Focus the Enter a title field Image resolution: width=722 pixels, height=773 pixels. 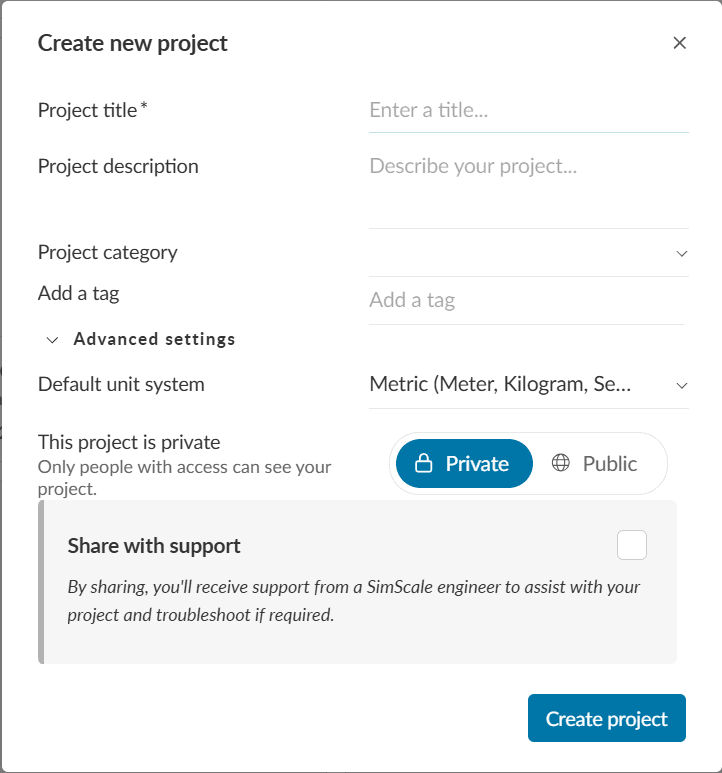point(528,110)
